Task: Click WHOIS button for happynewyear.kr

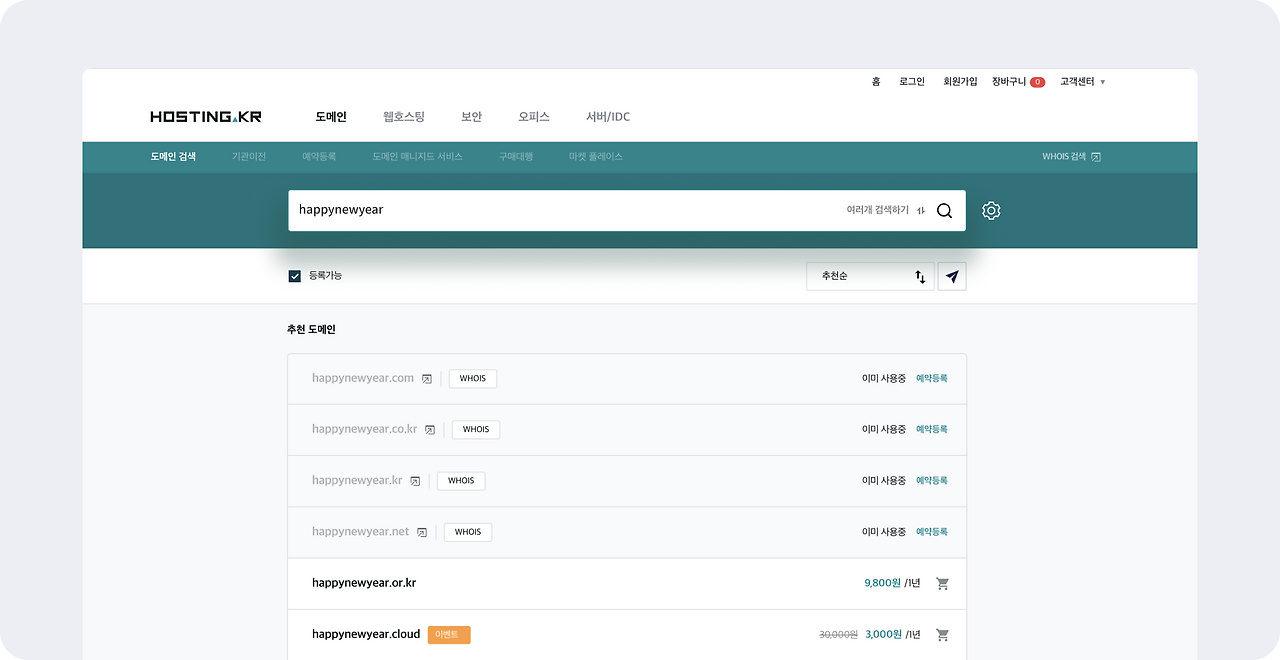Action: pyautogui.click(x=461, y=481)
